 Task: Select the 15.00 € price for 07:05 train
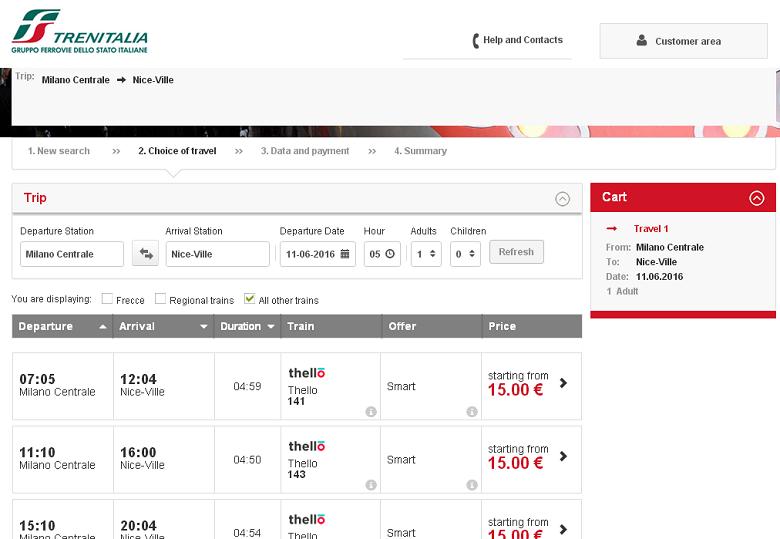pyautogui.click(x=515, y=389)
